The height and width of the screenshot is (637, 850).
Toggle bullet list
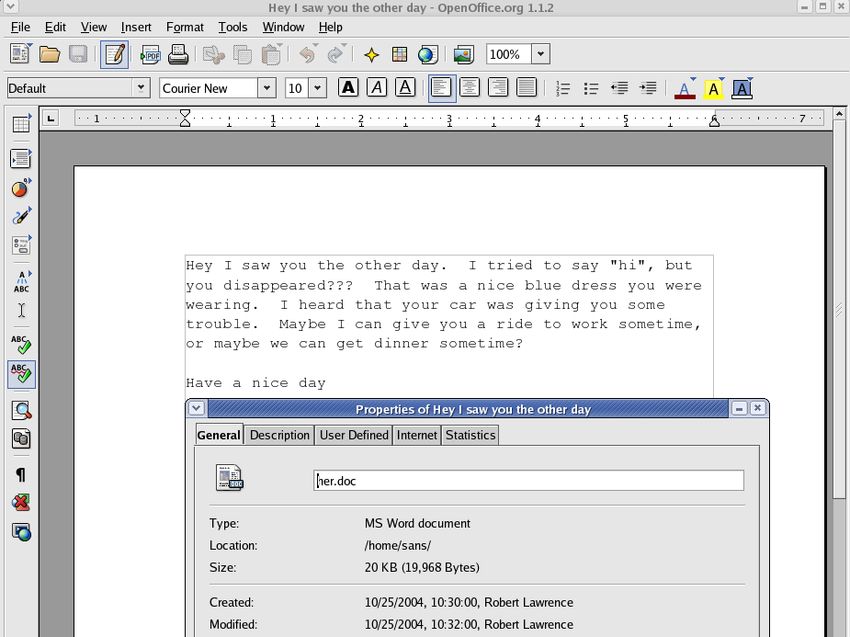coord(591,88)
